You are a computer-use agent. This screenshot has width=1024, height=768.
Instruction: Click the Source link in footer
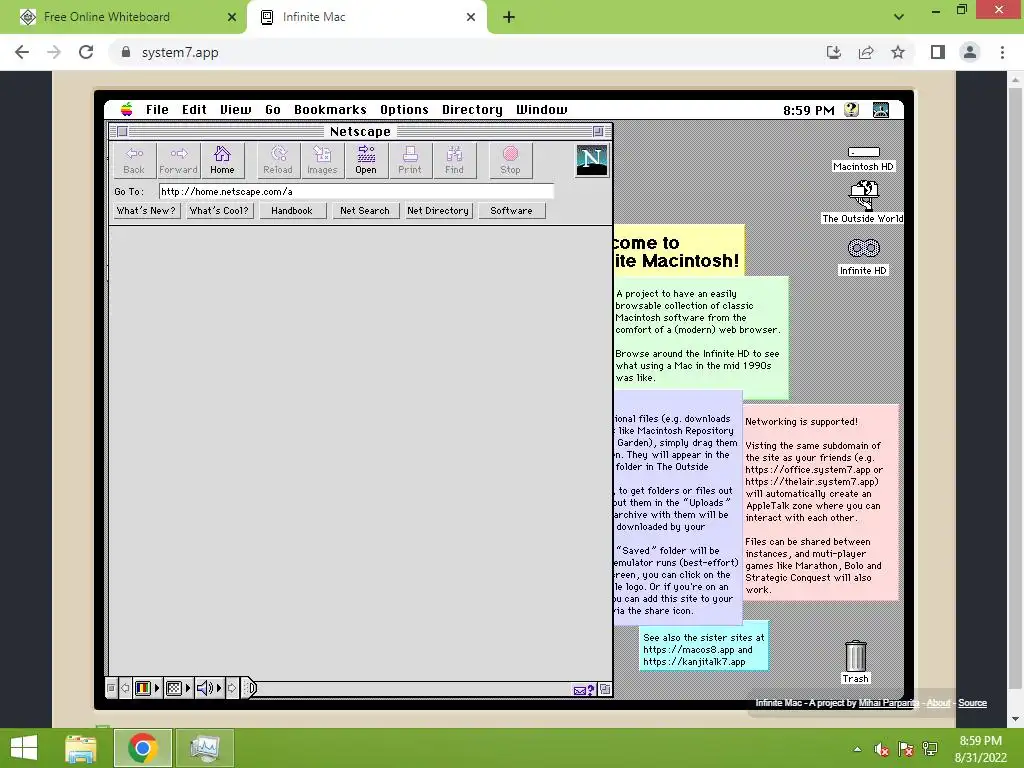tap(972, 703)
